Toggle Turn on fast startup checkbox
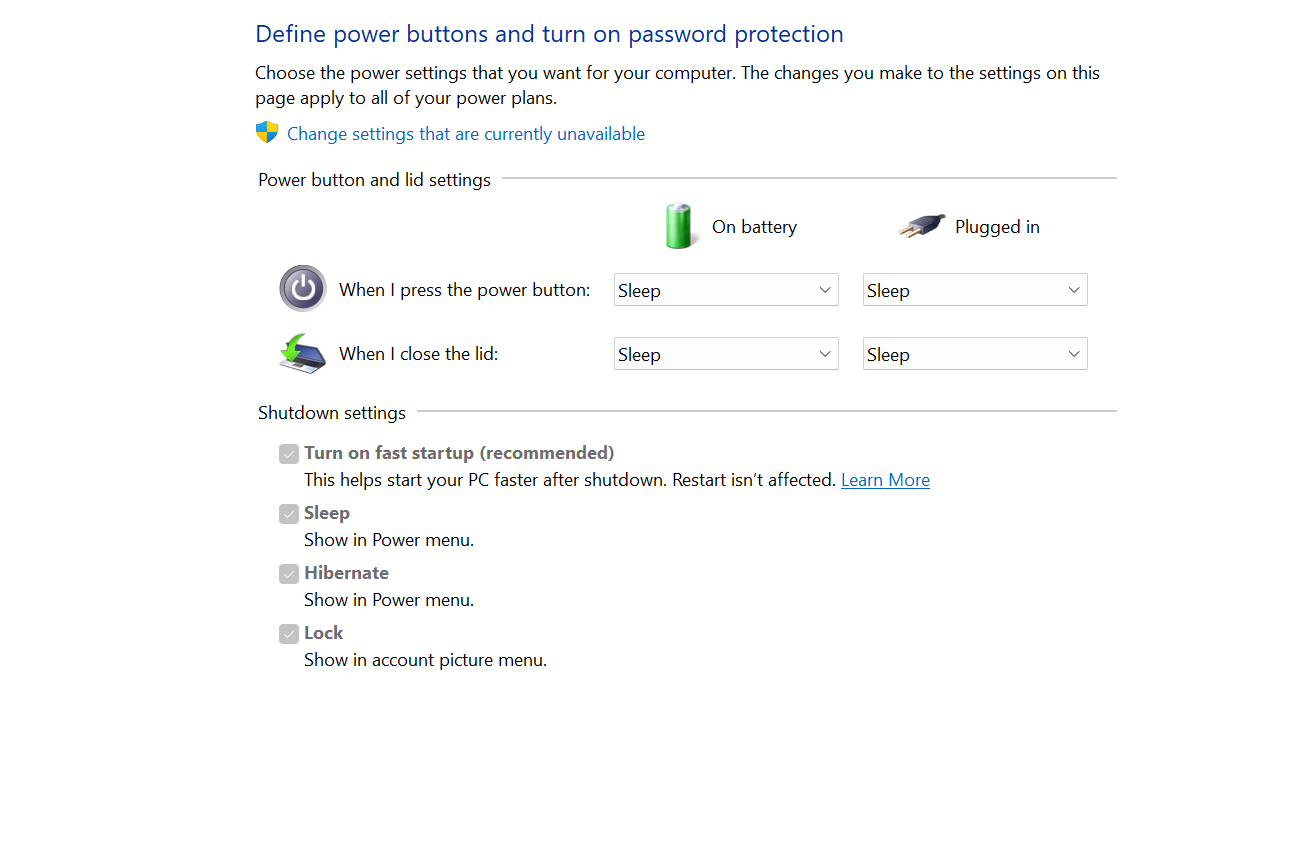This screenshot has height=841, width=1299. click(289, 453)
